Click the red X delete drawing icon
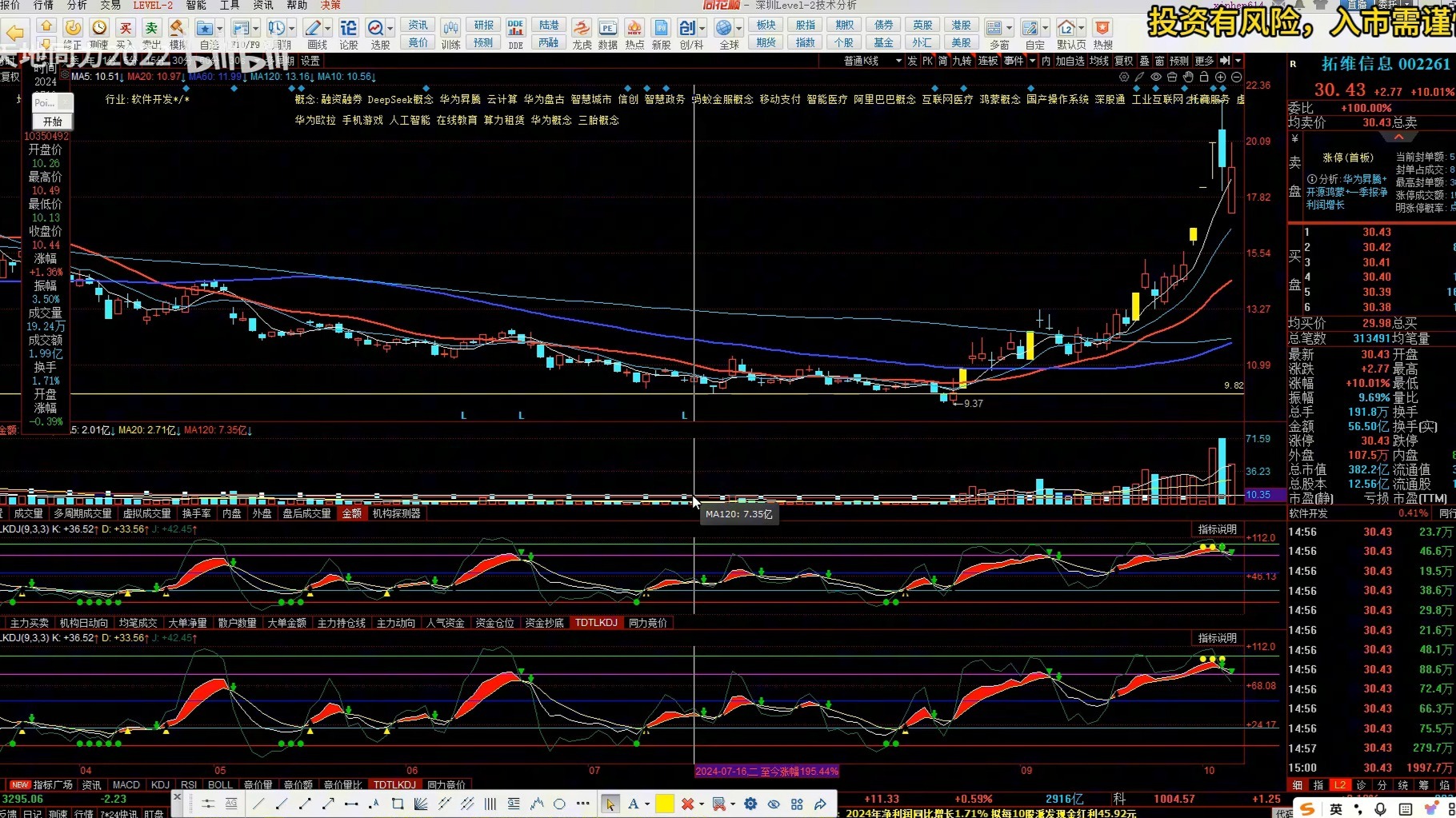1456x818 pixels. point(687,804)
